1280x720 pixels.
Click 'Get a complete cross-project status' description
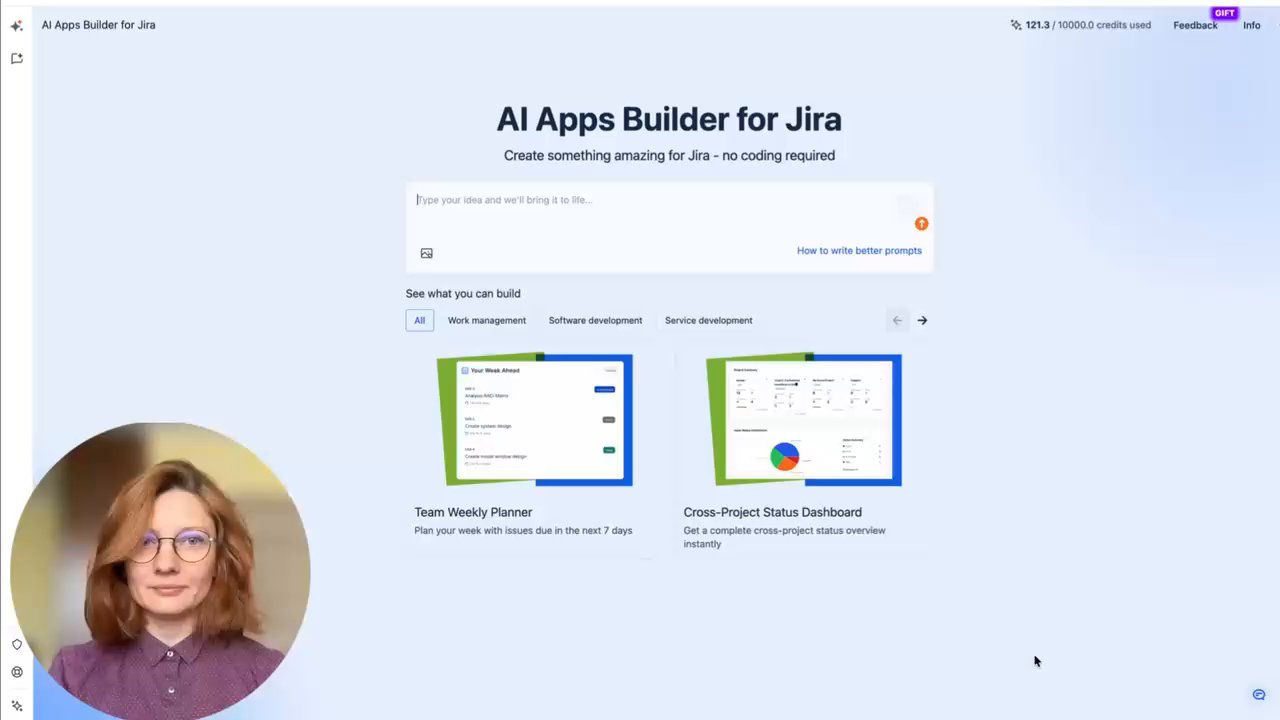pos(784,537)
